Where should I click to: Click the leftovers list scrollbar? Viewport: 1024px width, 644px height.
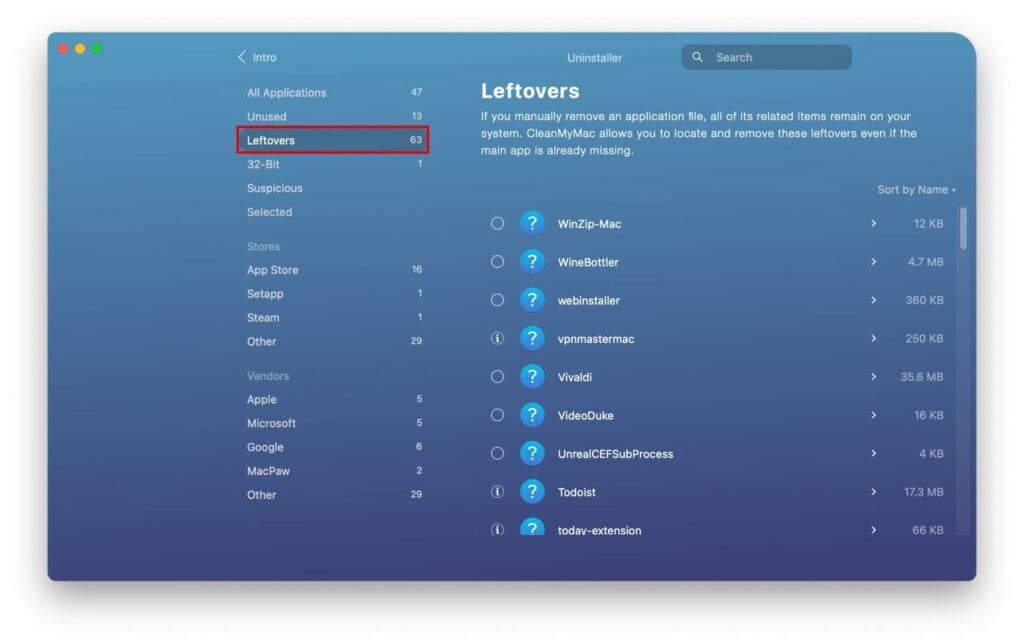[x=963, y=227]
